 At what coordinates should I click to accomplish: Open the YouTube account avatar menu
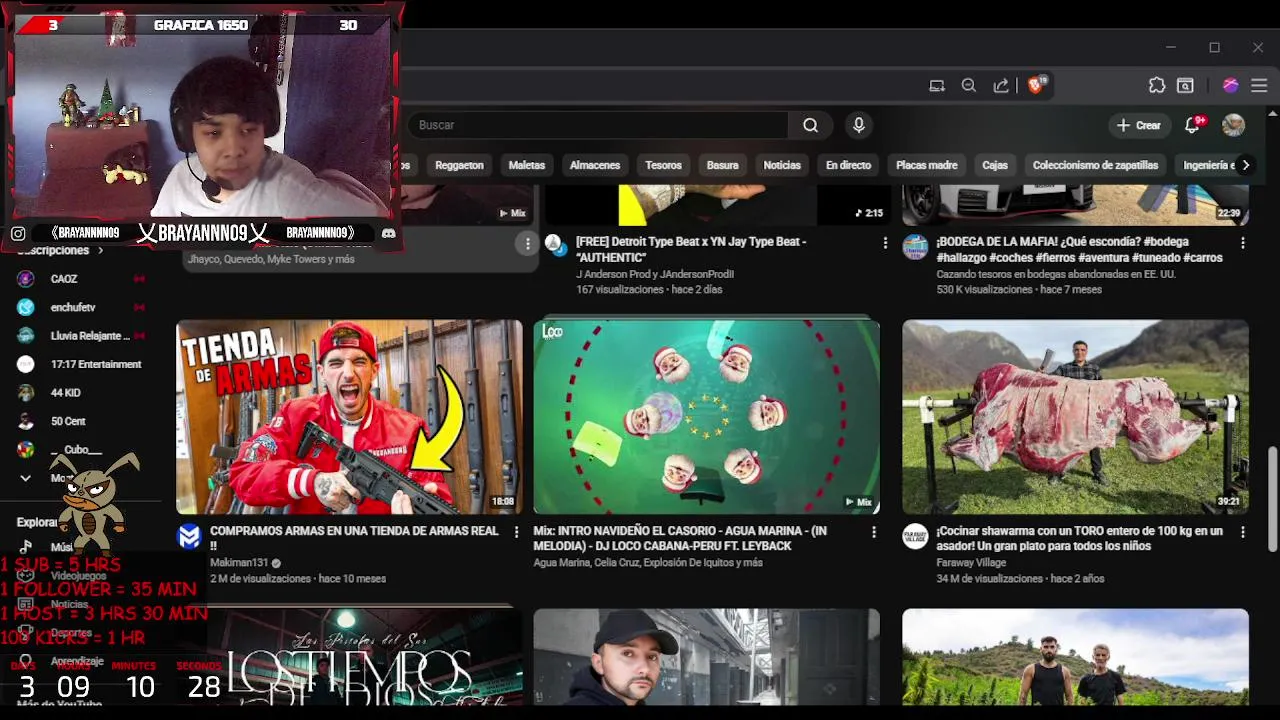1234,125
